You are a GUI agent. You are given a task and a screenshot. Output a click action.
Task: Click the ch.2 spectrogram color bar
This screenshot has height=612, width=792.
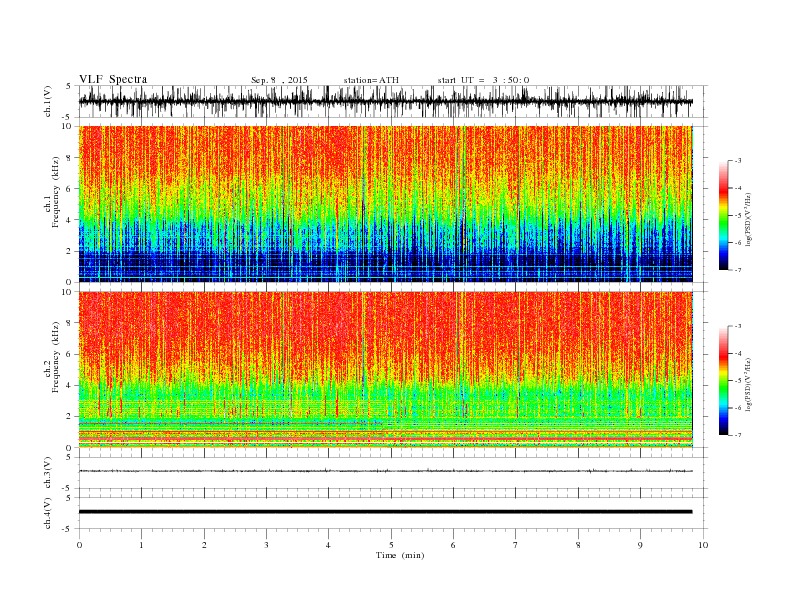tap(723, 381)
